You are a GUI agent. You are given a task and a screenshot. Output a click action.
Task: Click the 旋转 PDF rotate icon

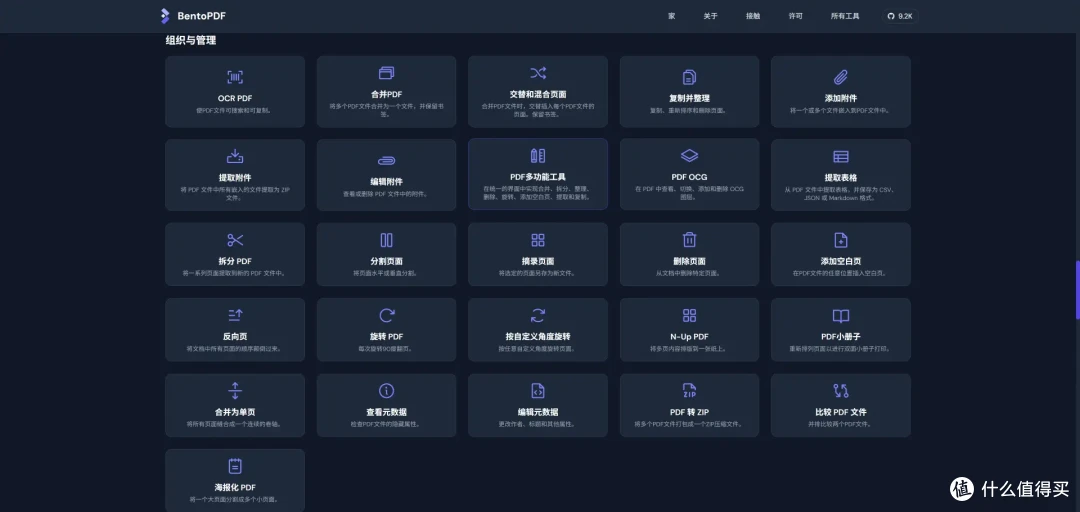386,316
